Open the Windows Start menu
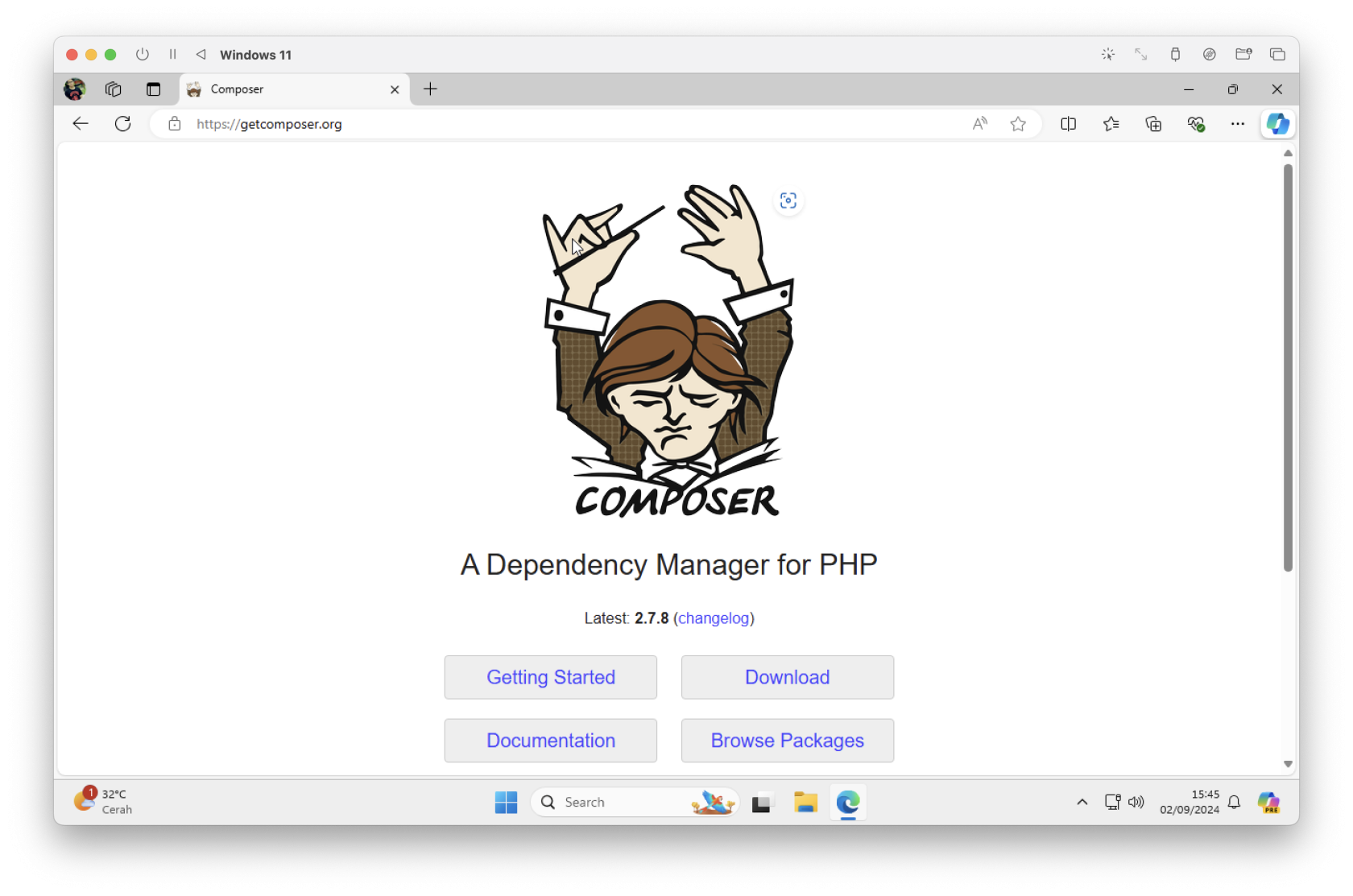1353x896 pixels. (506, 803)
